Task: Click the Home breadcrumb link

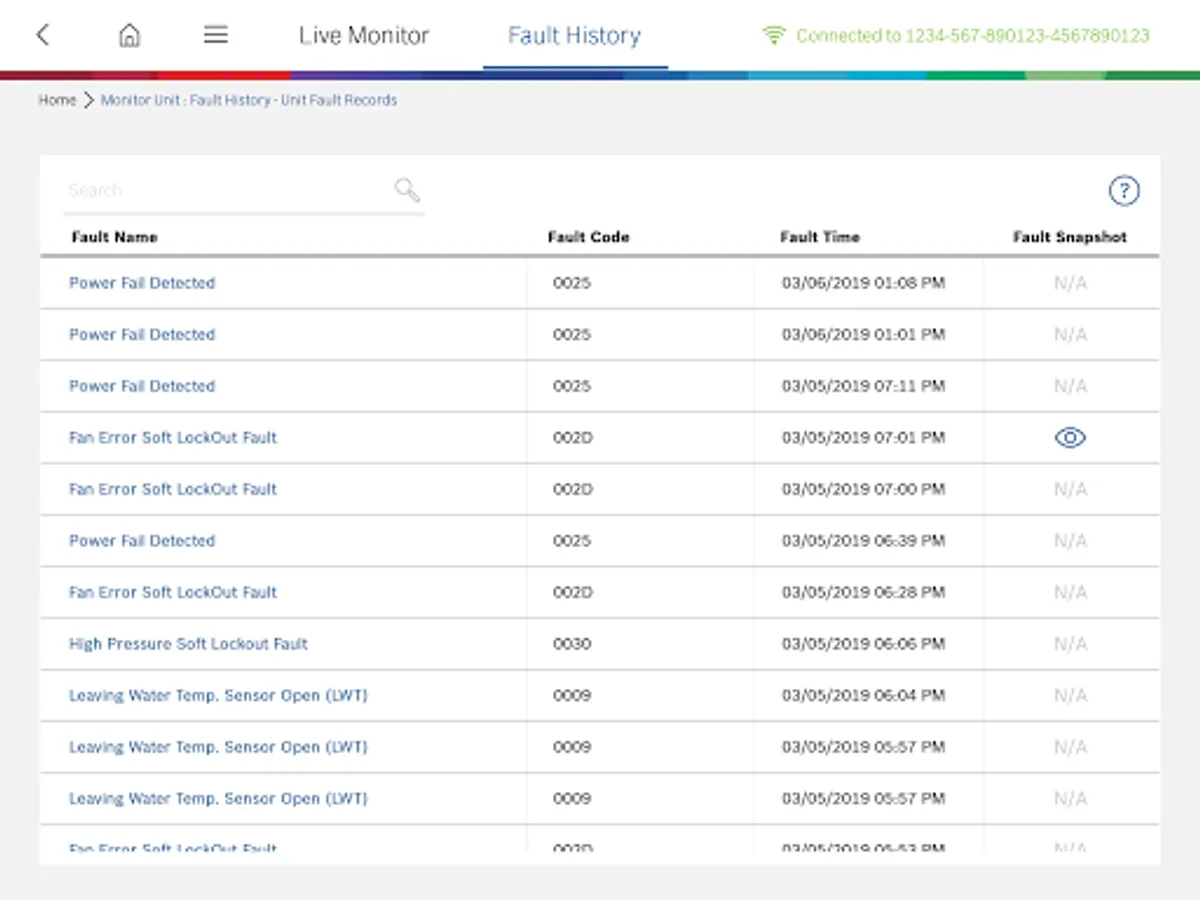Action: (x=57, y=100)
